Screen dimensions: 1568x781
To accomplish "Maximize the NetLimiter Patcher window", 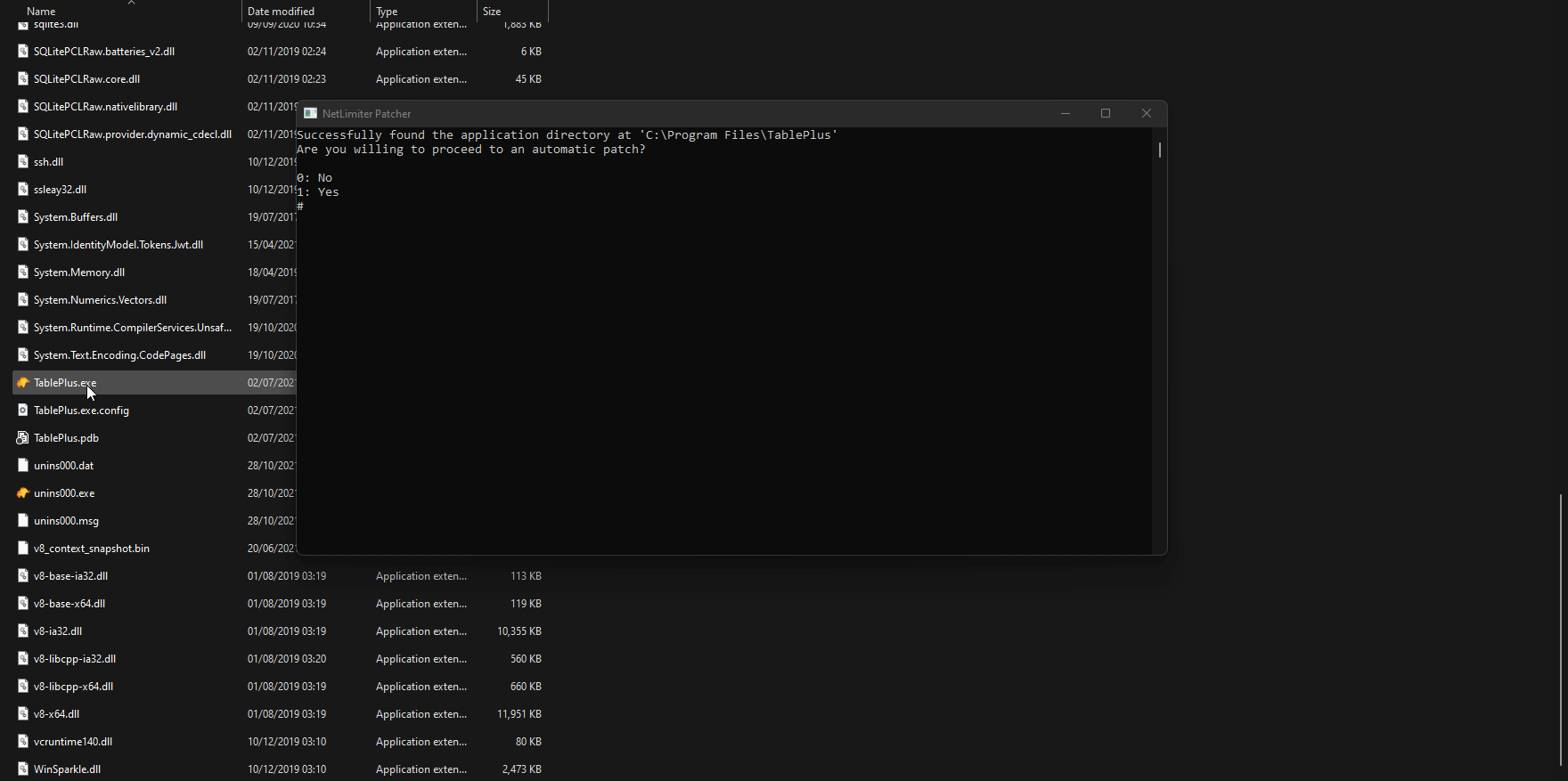I will click(1106, 114).
